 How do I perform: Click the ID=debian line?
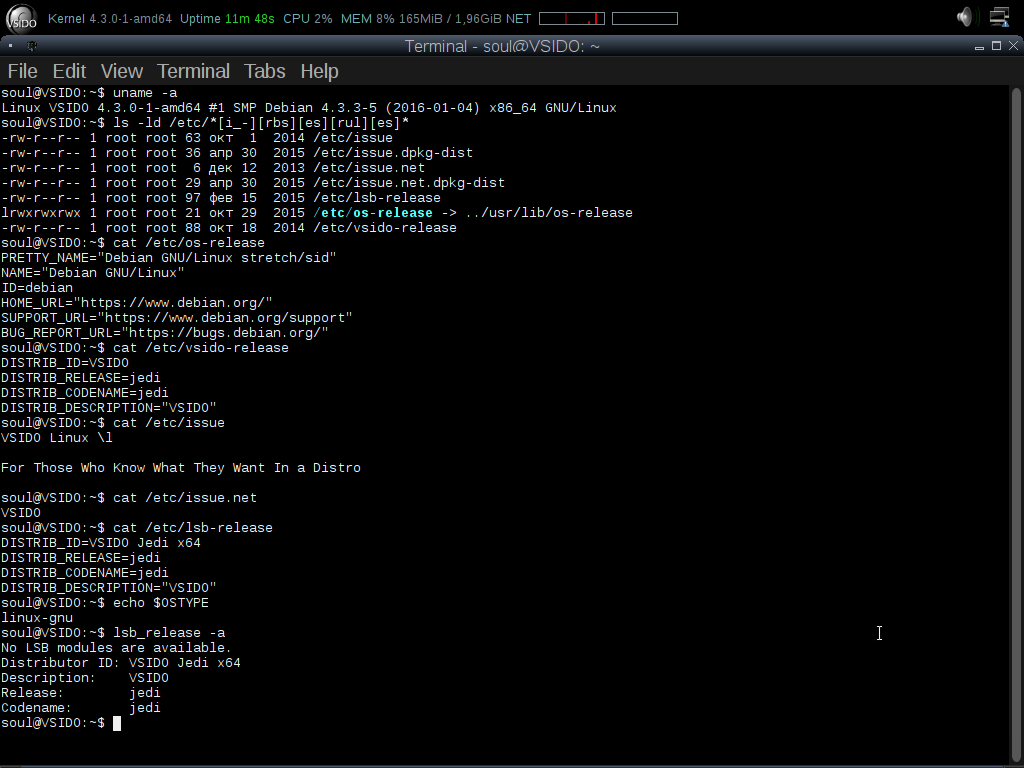37,288
